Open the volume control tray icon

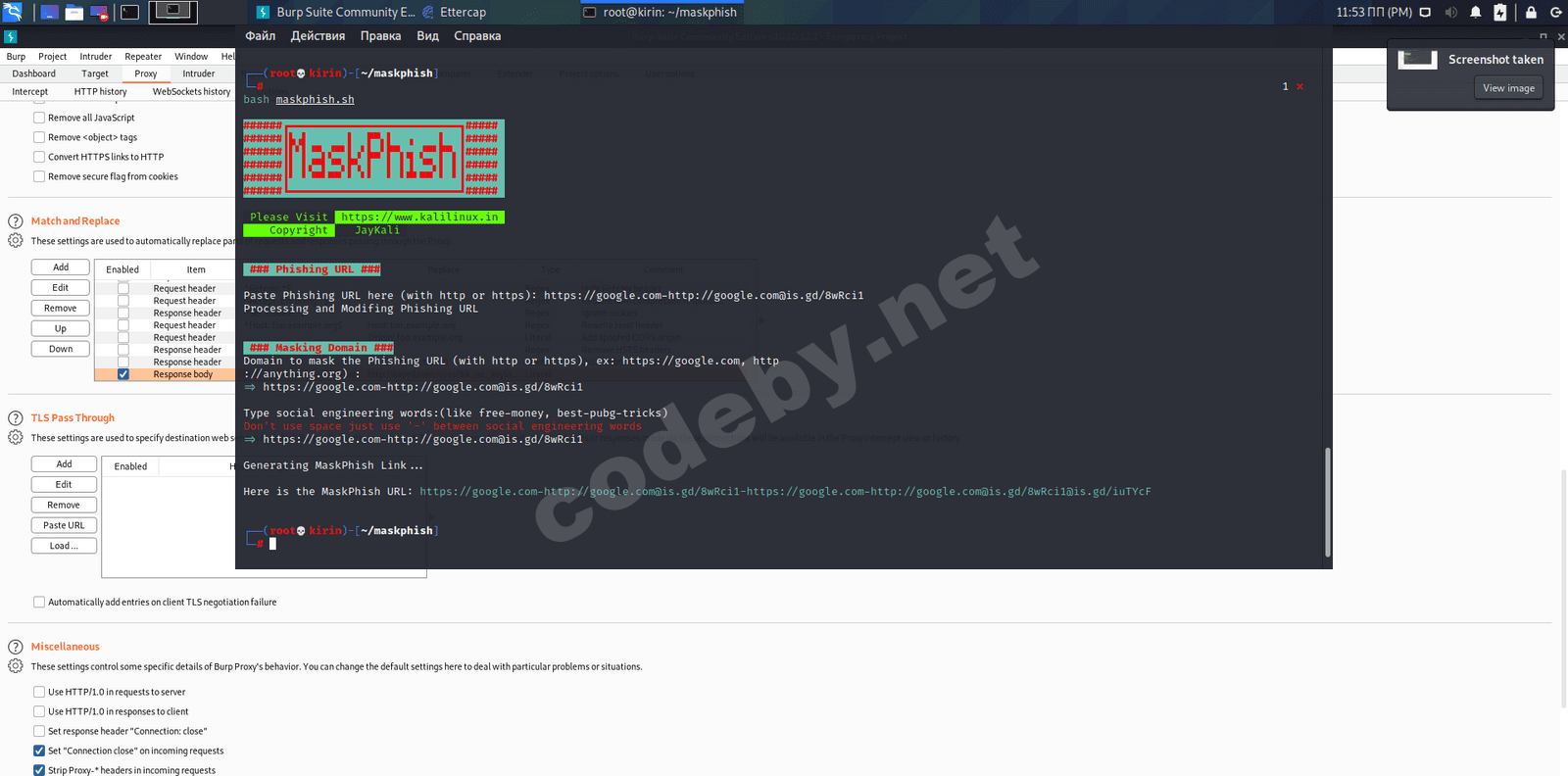point(1450,12)
